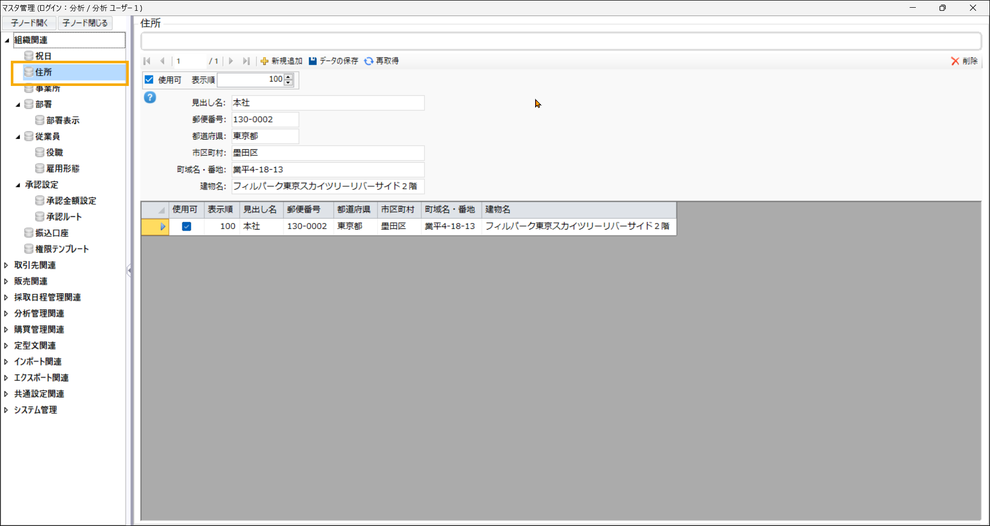Expand the 採取日程管理関連 tree node
Image resolution: width=990 pixels, height=526 pixels.
pyautogui.click(x=6, y=297)
